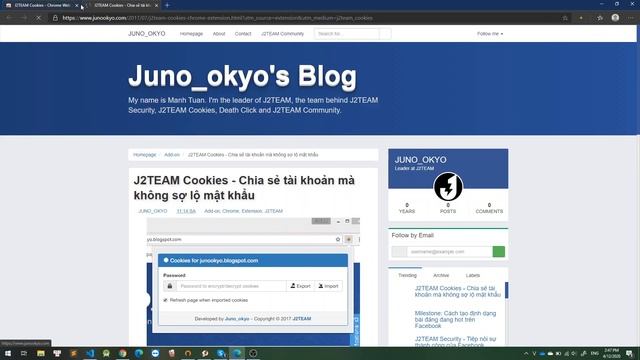This screenshot has width=640, height=360.
Task: Click the J2TEAM label under the post title
Action: pyautogui.click(x=273, y=211)
